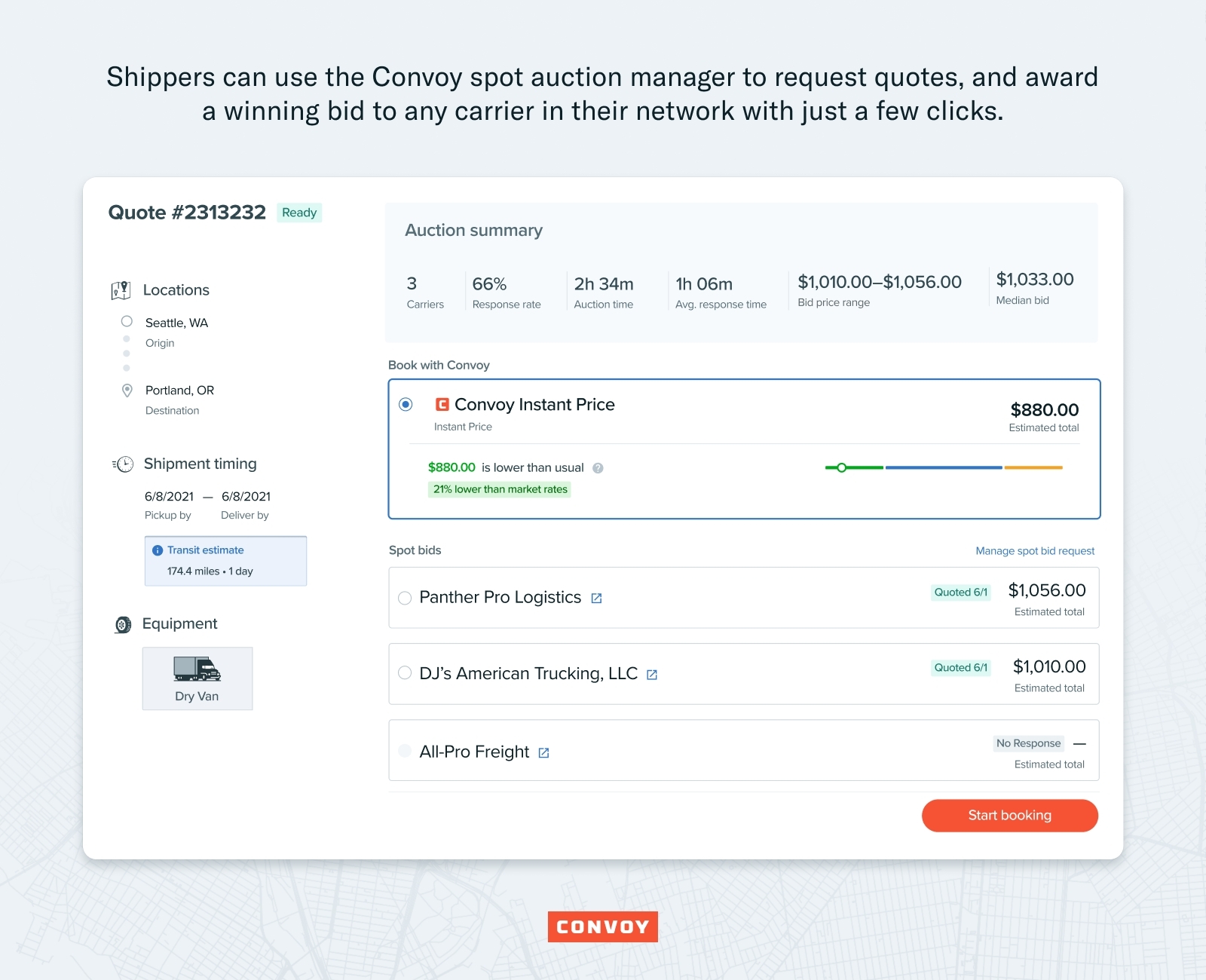
Task: Open the price tooltip via question-mark icon
Action: coord(599,467)
